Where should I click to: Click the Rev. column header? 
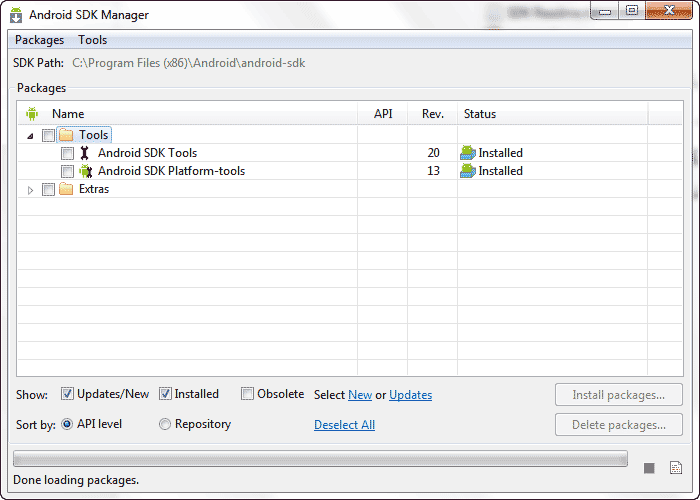tap(433, 114)
